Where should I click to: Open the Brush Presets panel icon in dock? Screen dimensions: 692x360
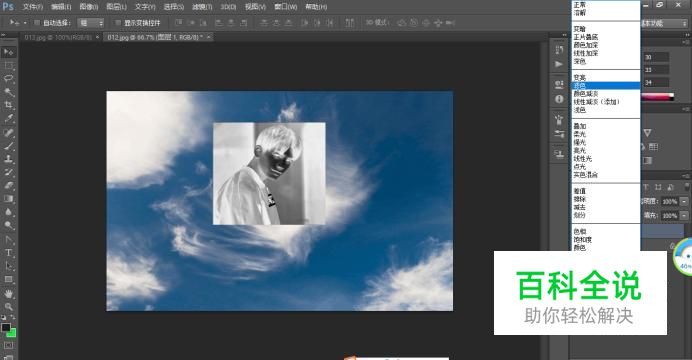coord(559,133)
